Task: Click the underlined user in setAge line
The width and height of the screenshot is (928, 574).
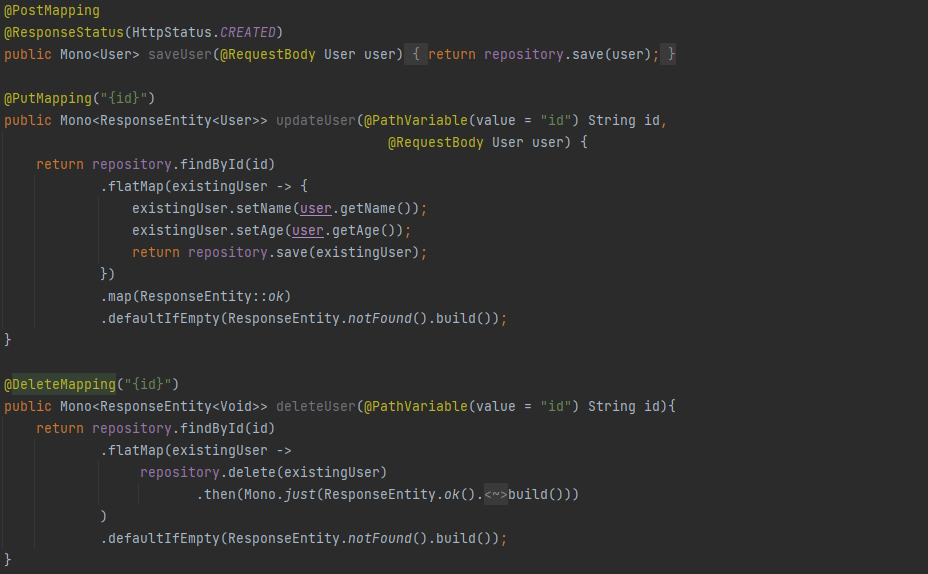Action: [x=308, y=231]
